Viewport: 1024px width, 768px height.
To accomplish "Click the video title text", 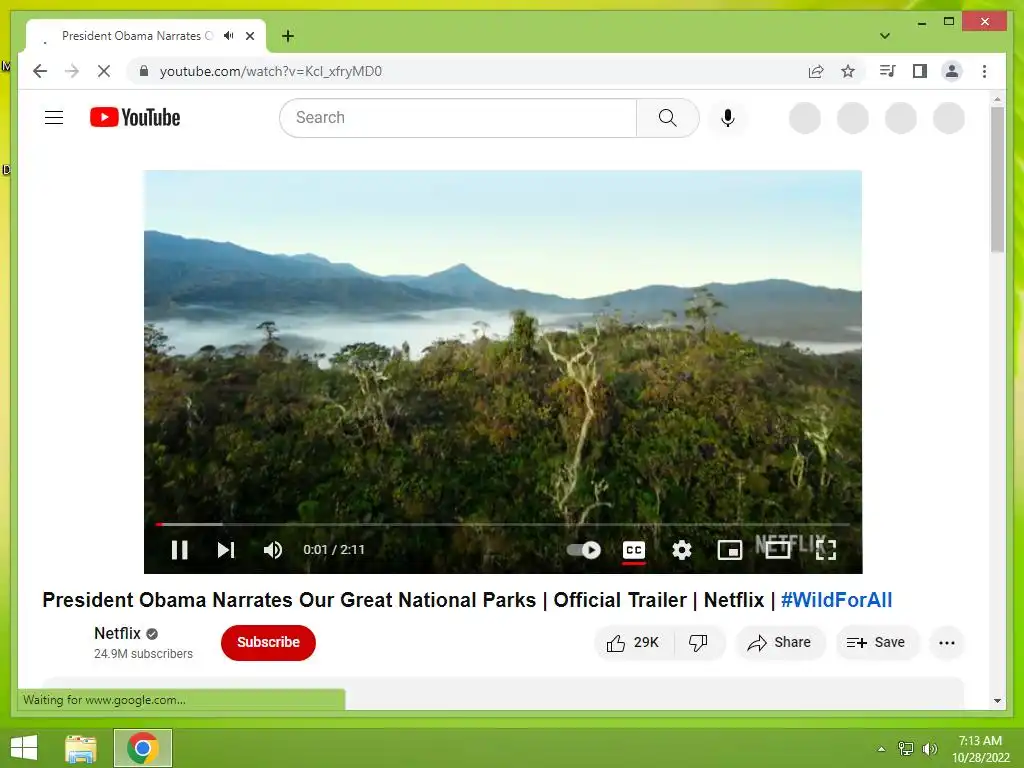I will [x=467, y=600].
